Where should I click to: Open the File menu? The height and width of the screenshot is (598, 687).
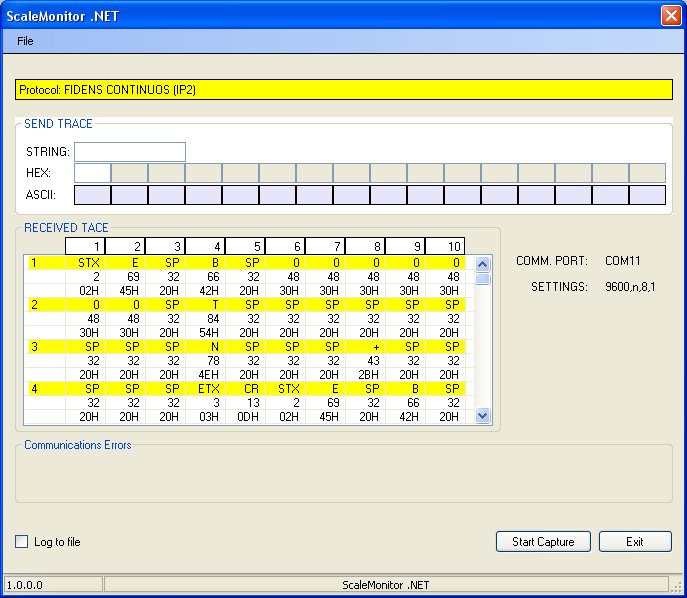click(25, 41)
